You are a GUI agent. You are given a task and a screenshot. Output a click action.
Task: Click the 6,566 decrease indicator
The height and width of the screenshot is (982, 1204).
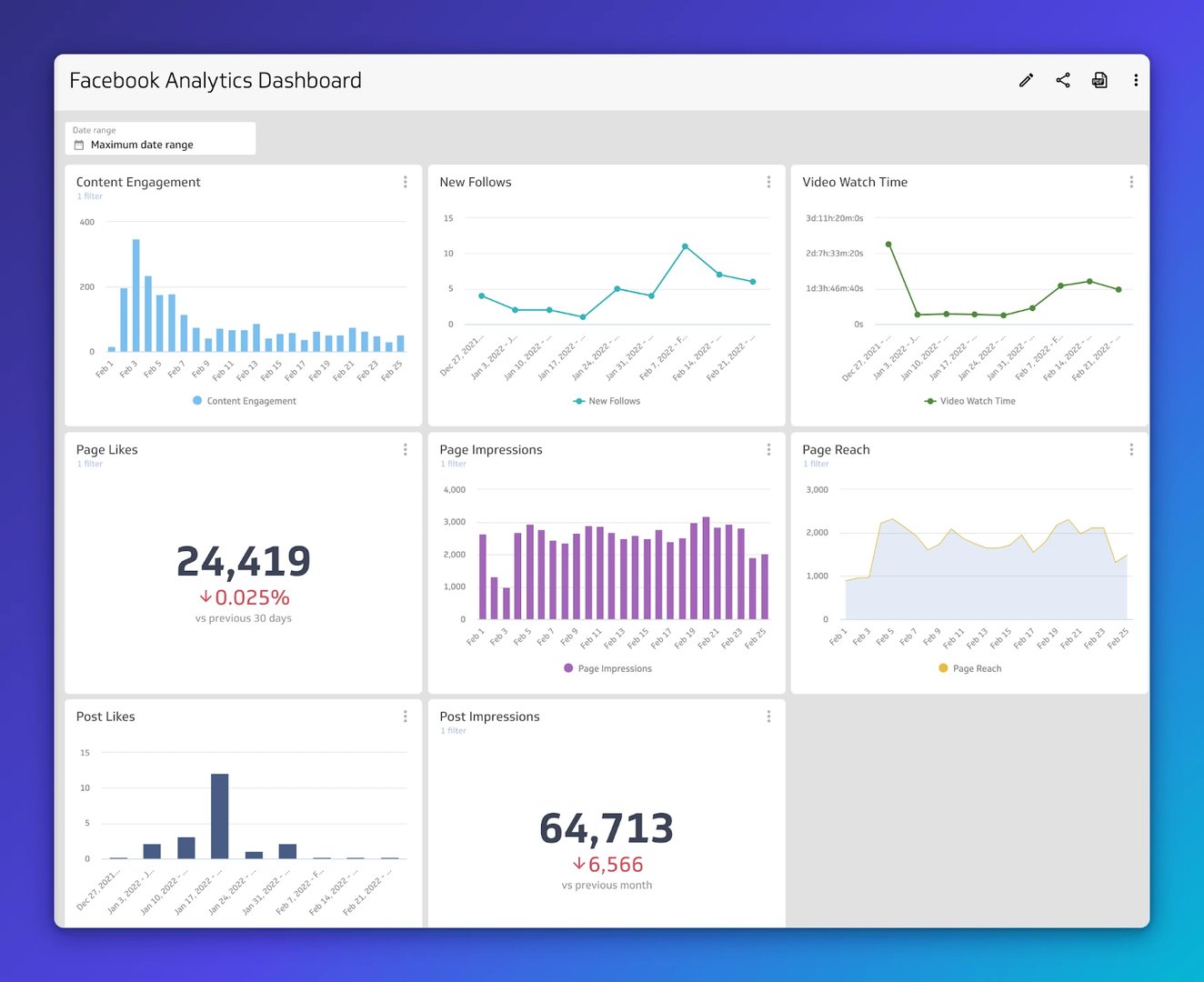click(x=607, y=865)
